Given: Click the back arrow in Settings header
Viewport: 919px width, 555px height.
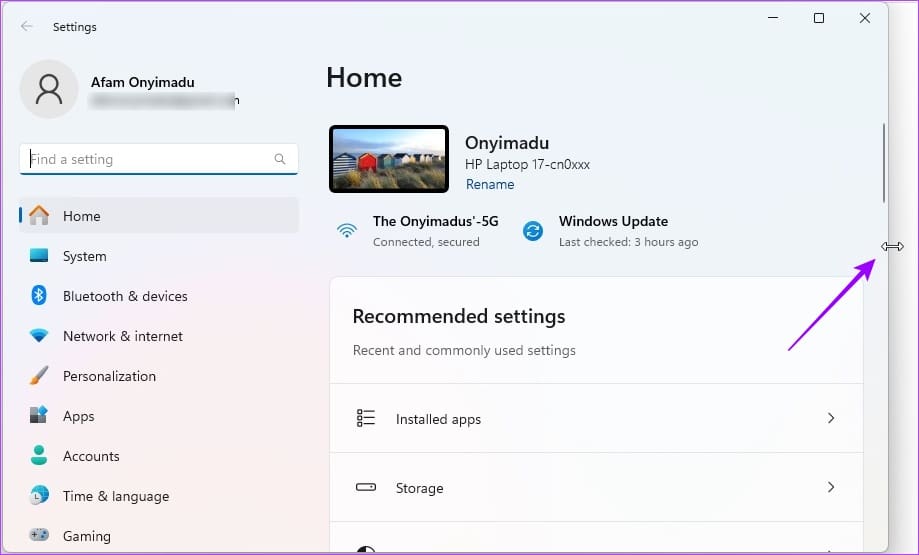Looking at the screenshot, I should click(x=26, y=26).
